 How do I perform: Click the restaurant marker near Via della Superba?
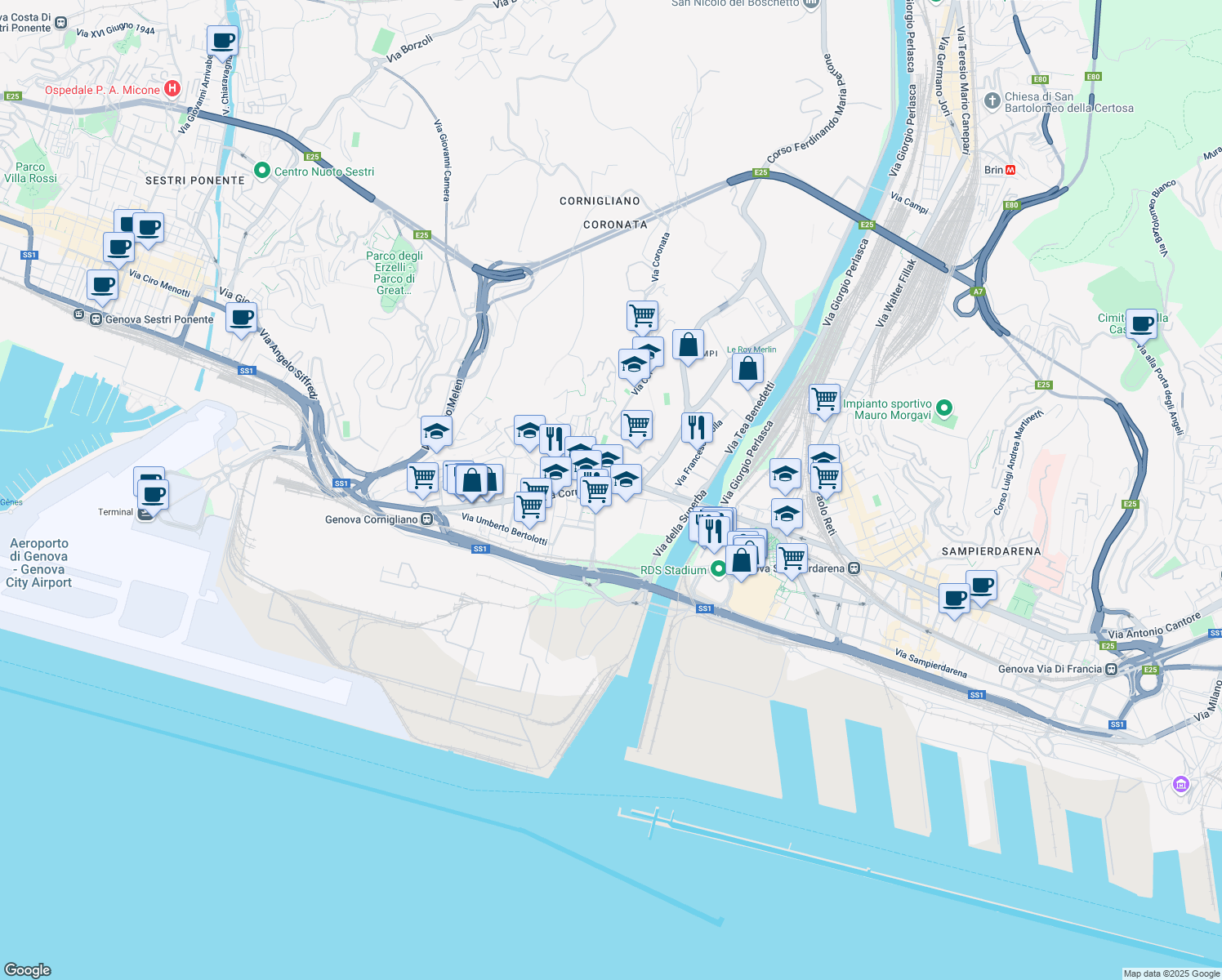point(715,532)
